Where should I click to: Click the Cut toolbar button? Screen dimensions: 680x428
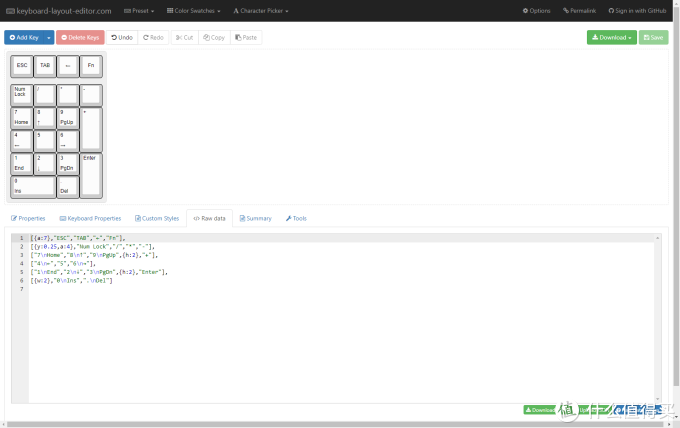pyautogui.click(x=184, y=37)
